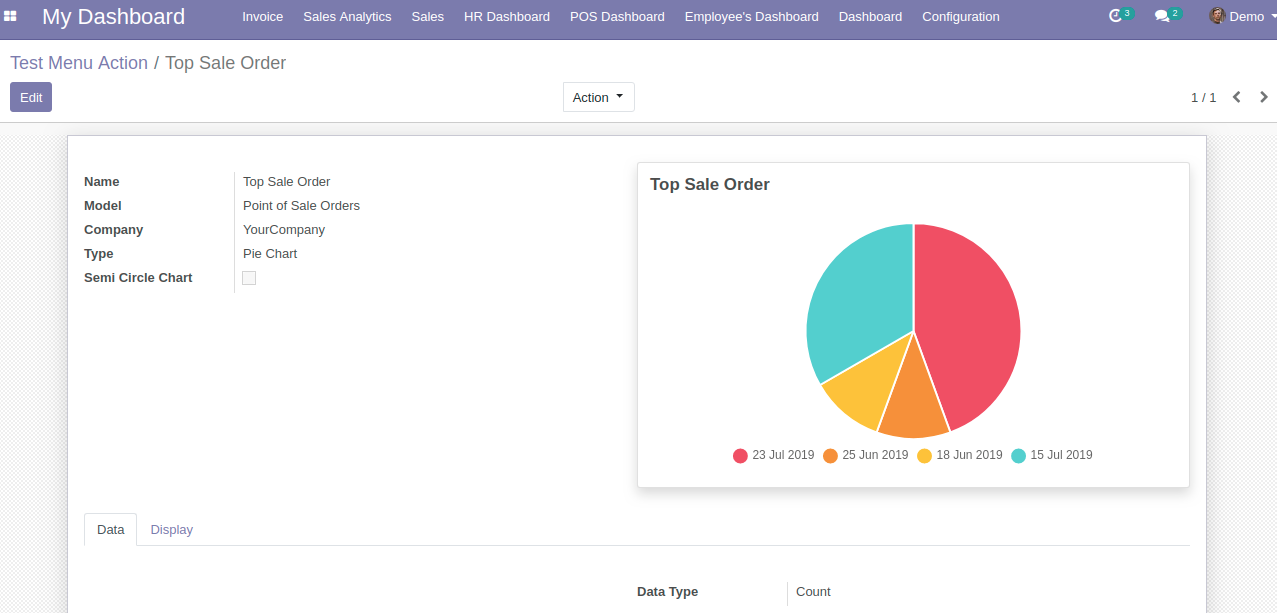Toggle the Semi Circle Chart checkbox

click(249, 278)
